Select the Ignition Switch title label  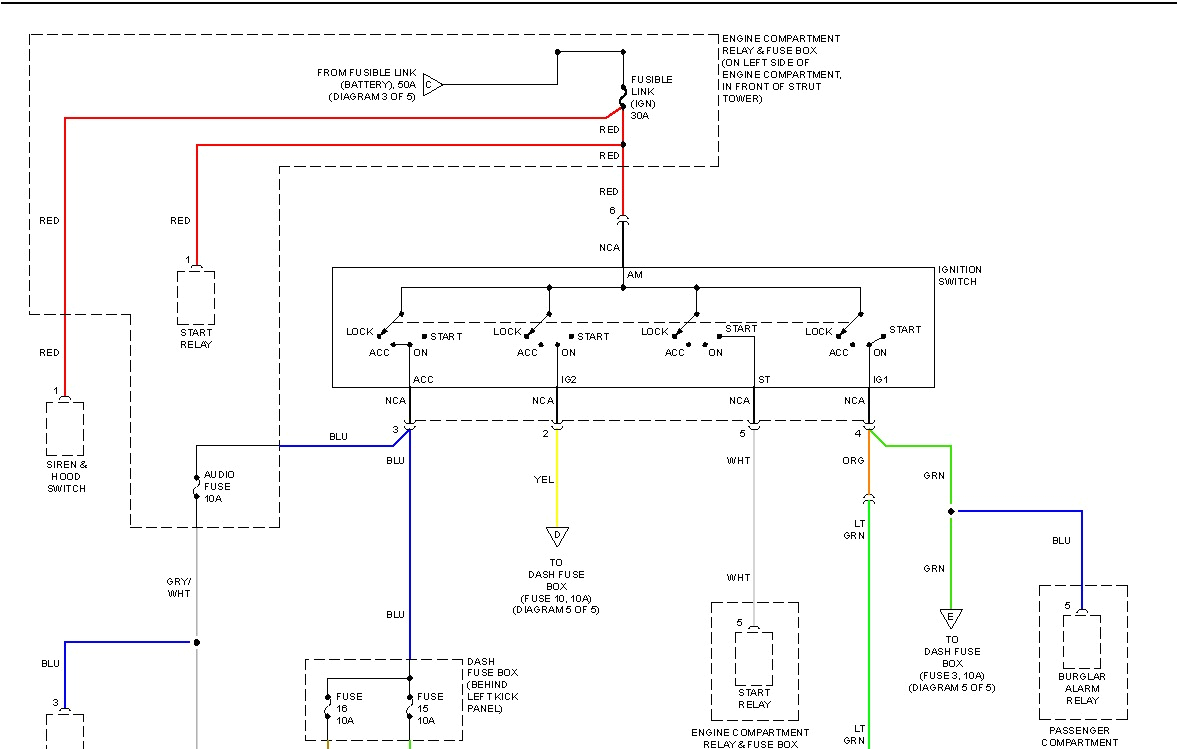(959, 275)
